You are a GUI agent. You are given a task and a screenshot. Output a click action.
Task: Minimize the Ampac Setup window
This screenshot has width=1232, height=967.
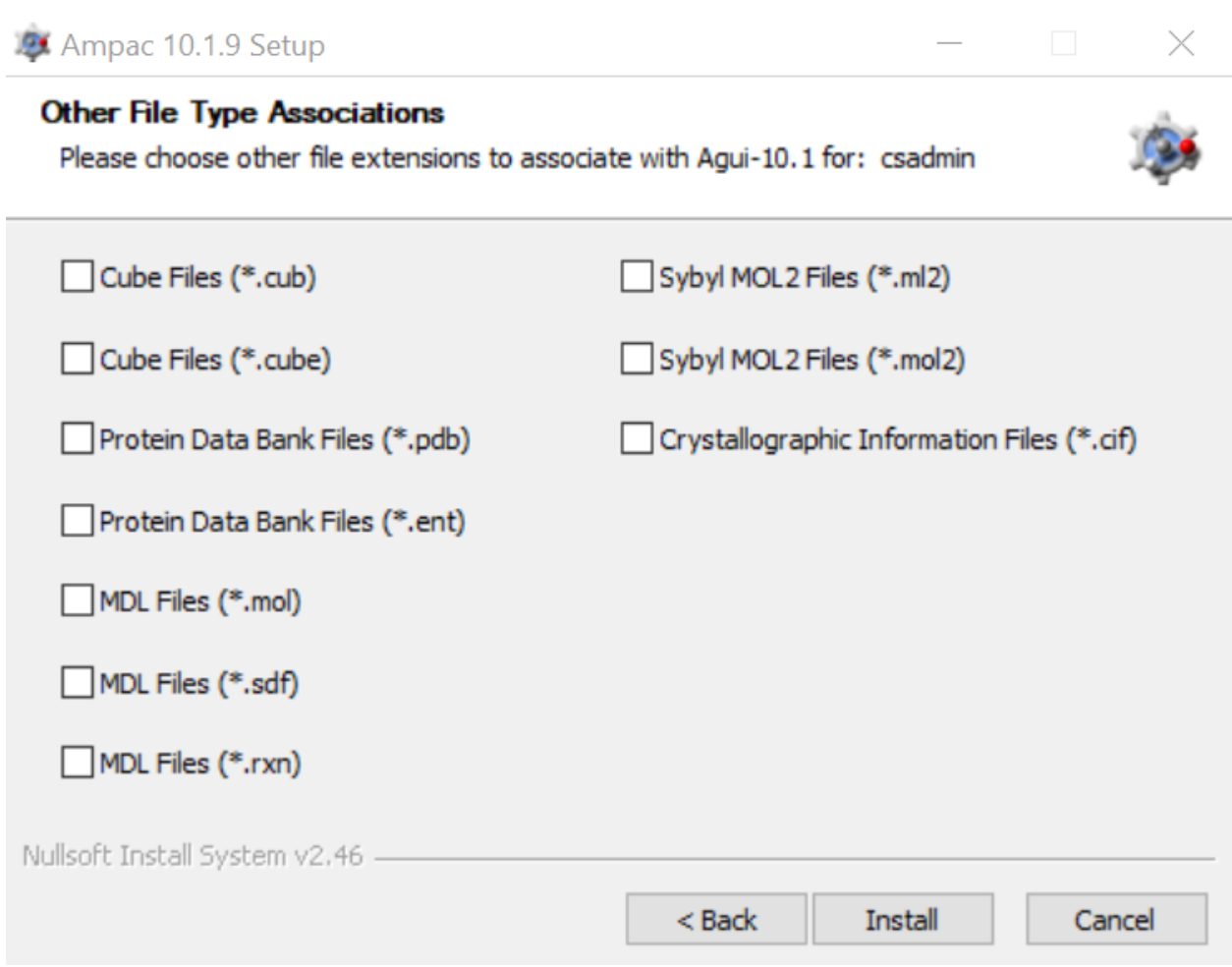(949, 43)
